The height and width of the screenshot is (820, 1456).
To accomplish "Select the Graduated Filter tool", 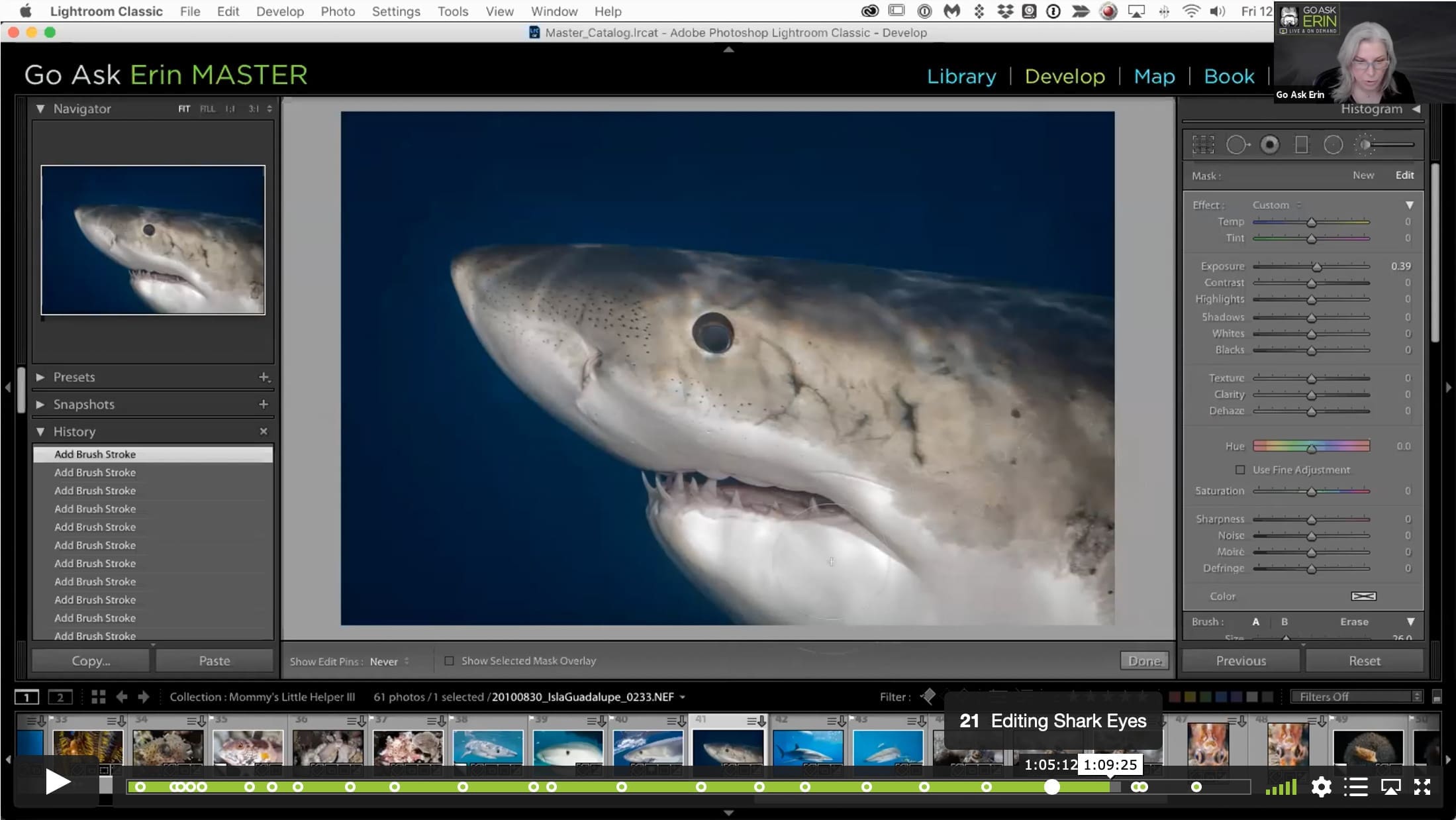I will coord(1301,144).
